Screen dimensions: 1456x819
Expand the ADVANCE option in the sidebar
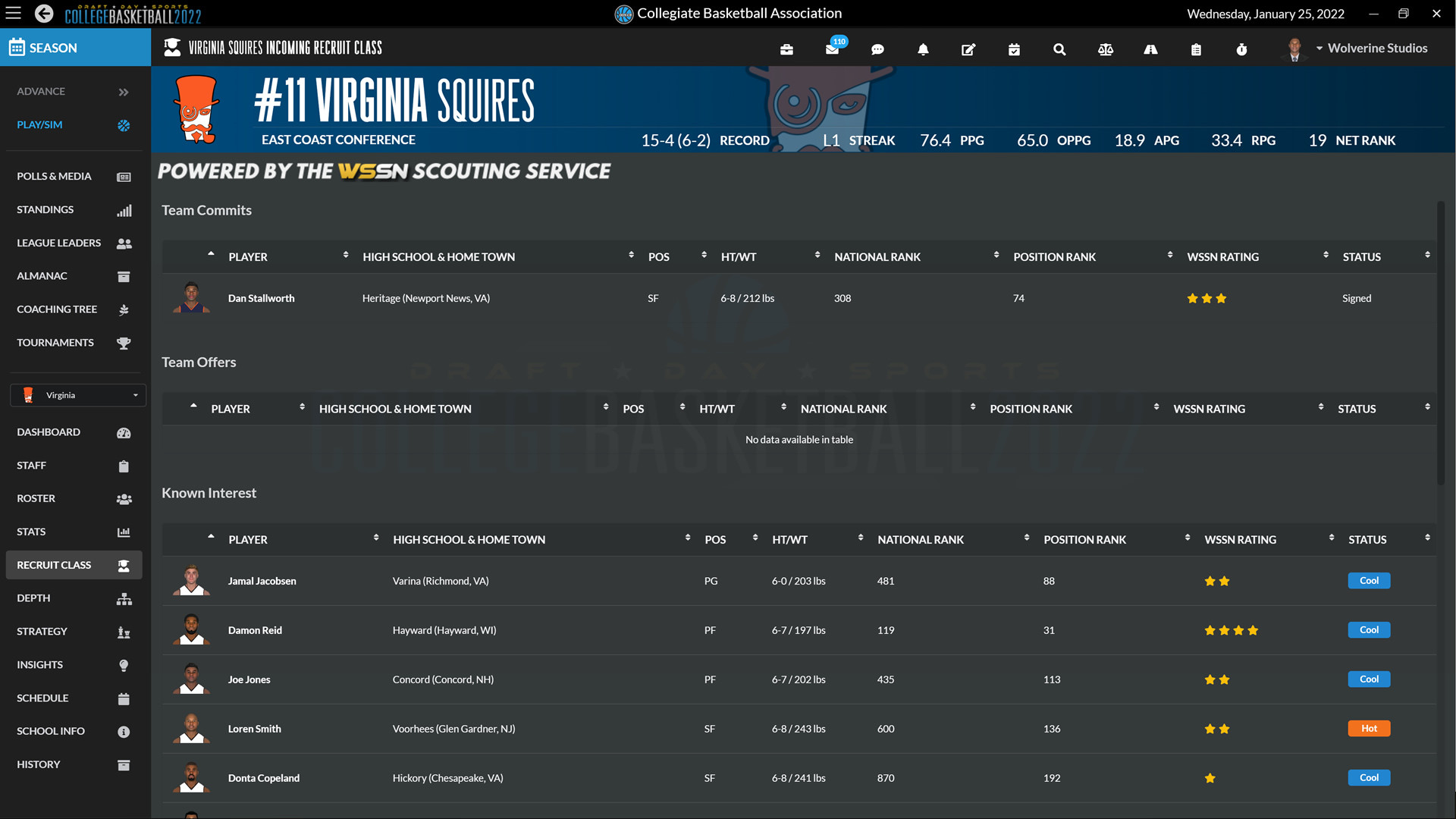pyautogui.click(x=72, y=91)
